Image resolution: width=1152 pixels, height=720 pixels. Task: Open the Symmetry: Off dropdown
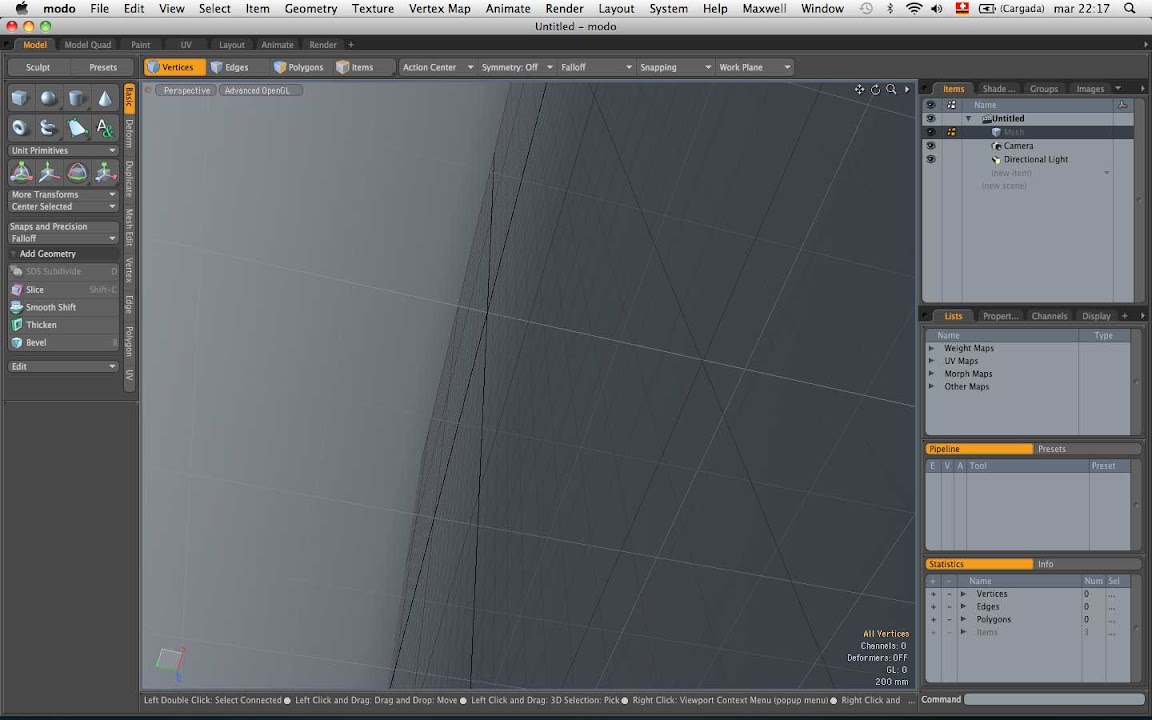[x=517, y=67]
